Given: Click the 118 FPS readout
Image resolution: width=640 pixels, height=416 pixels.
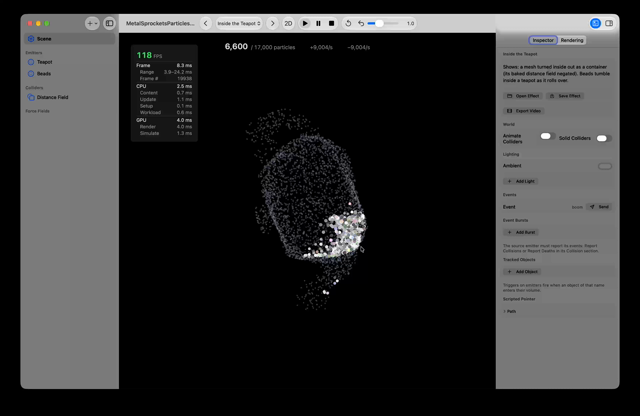Looking at the screenshot, I should point(149,55).
